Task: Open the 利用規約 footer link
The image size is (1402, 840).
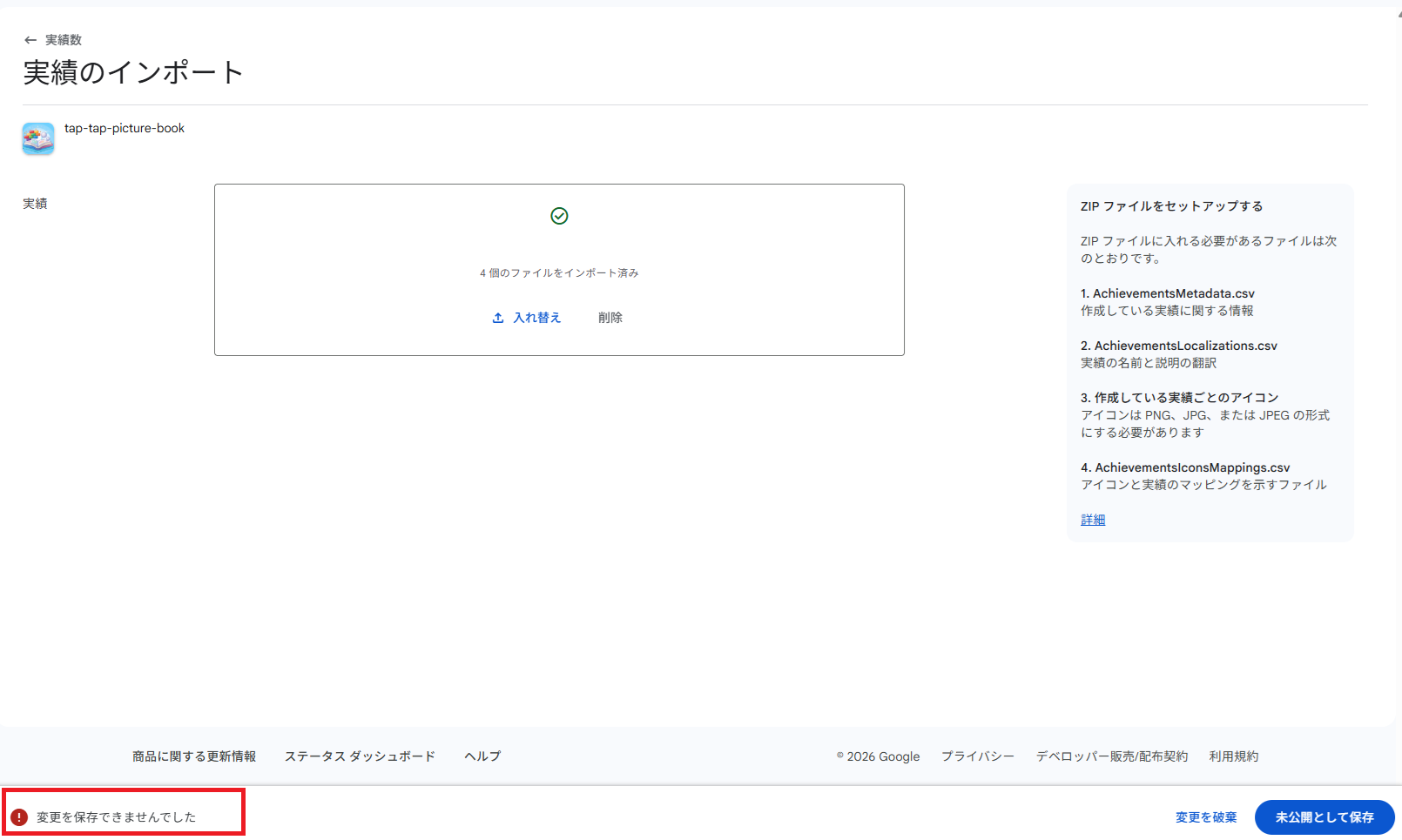Action: point(1234,756)
